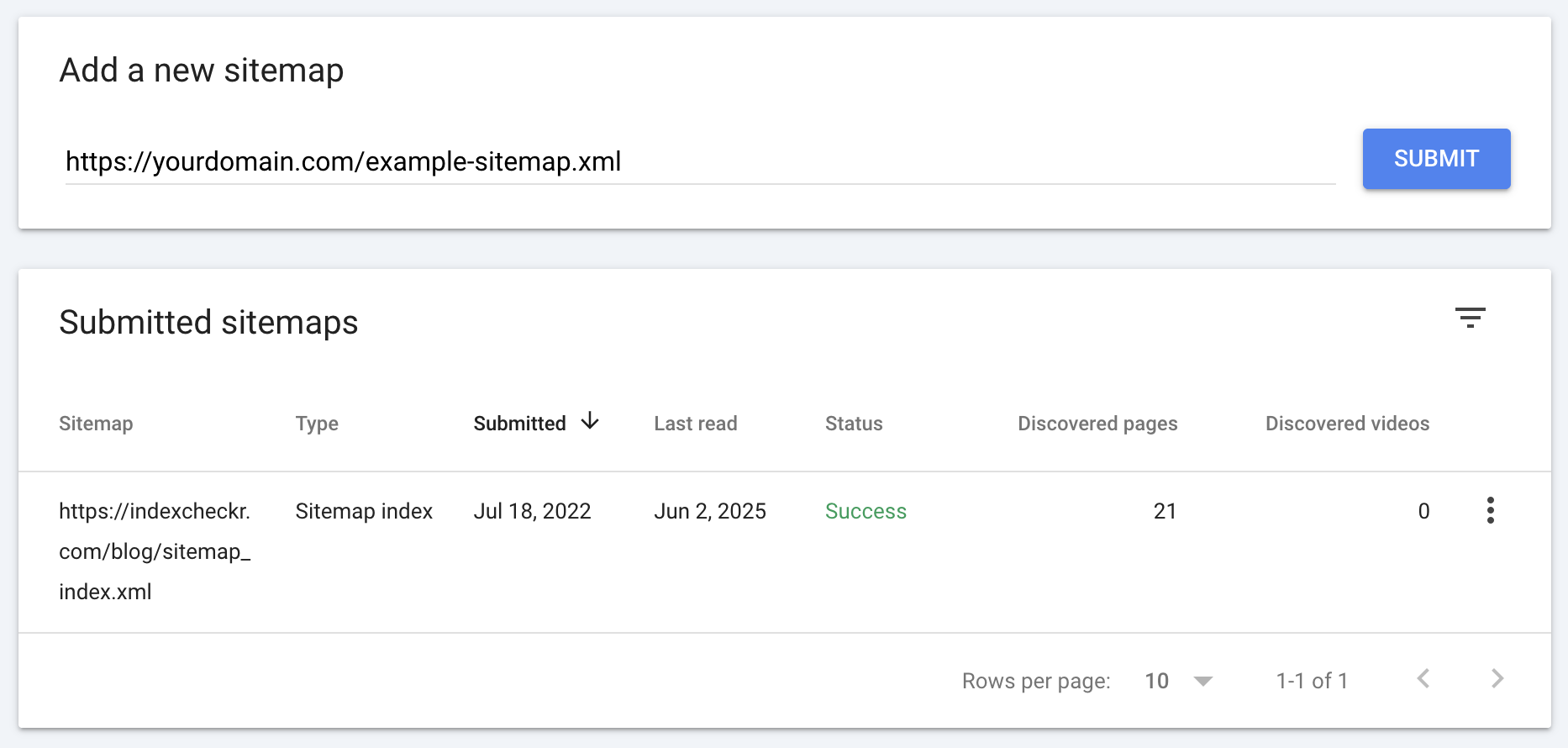Toggle the Submitted column sort arrow
1568x748 pixels.
pyautogui.click(x=590, y=421)
